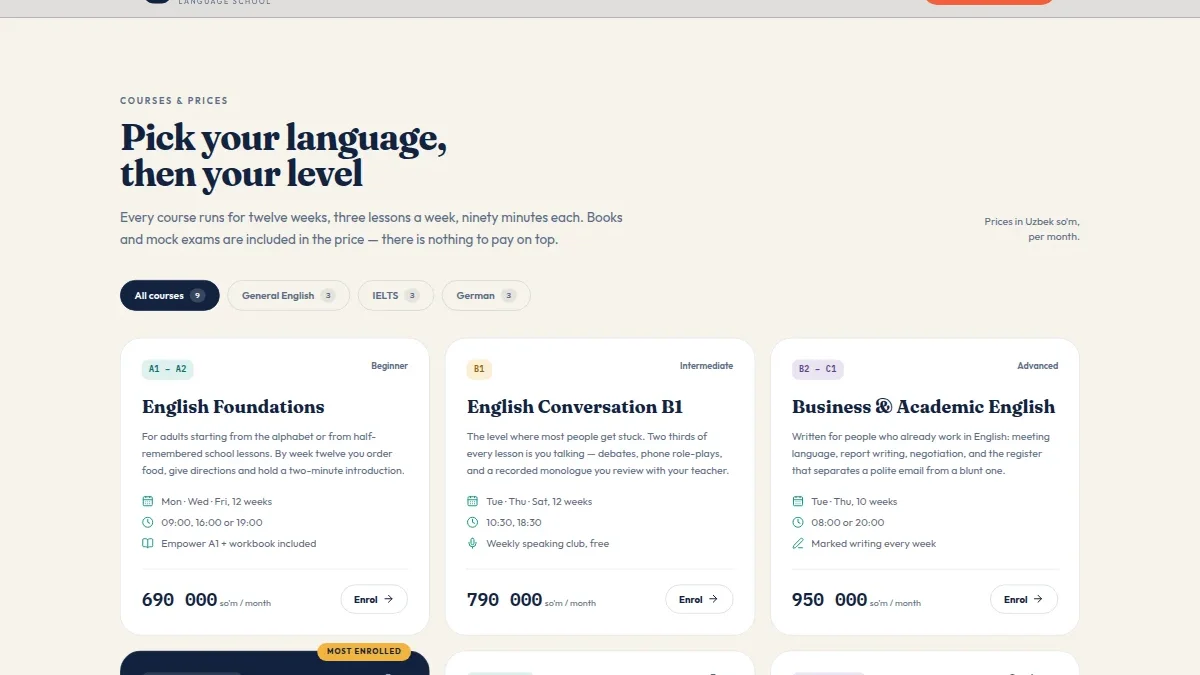This screenshot has width=1200, height=675.
Task: Enrol in English Conversation B1
Action: click(699, 599)
